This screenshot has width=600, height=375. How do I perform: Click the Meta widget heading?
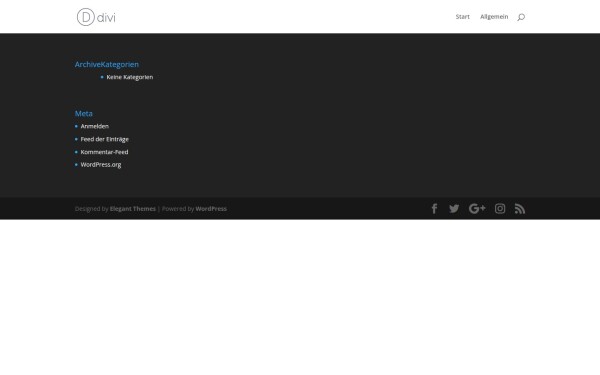pos(84,113)
